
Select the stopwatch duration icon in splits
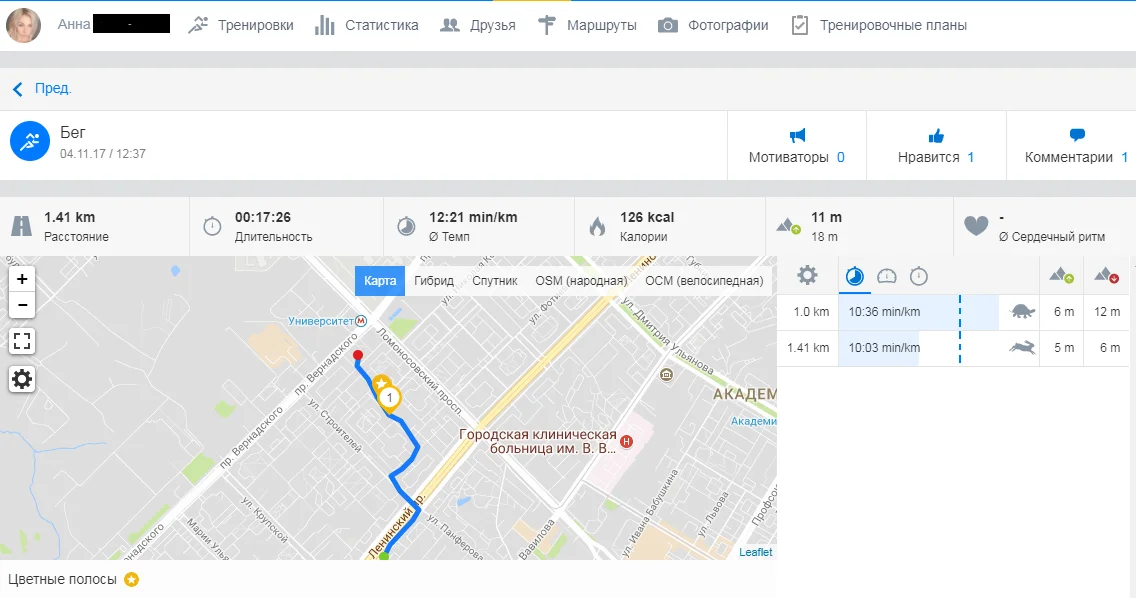pyautogui.click(x=919, y=275)
